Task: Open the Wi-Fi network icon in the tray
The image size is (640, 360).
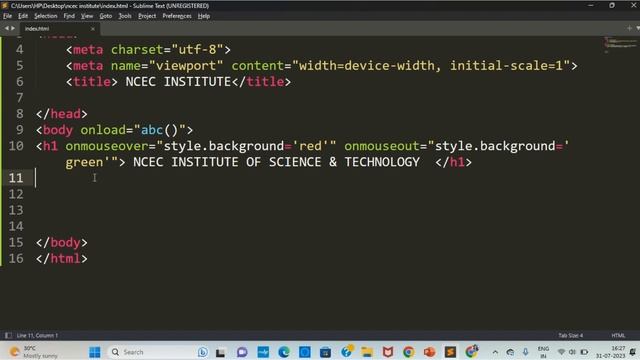Action: 561,352
